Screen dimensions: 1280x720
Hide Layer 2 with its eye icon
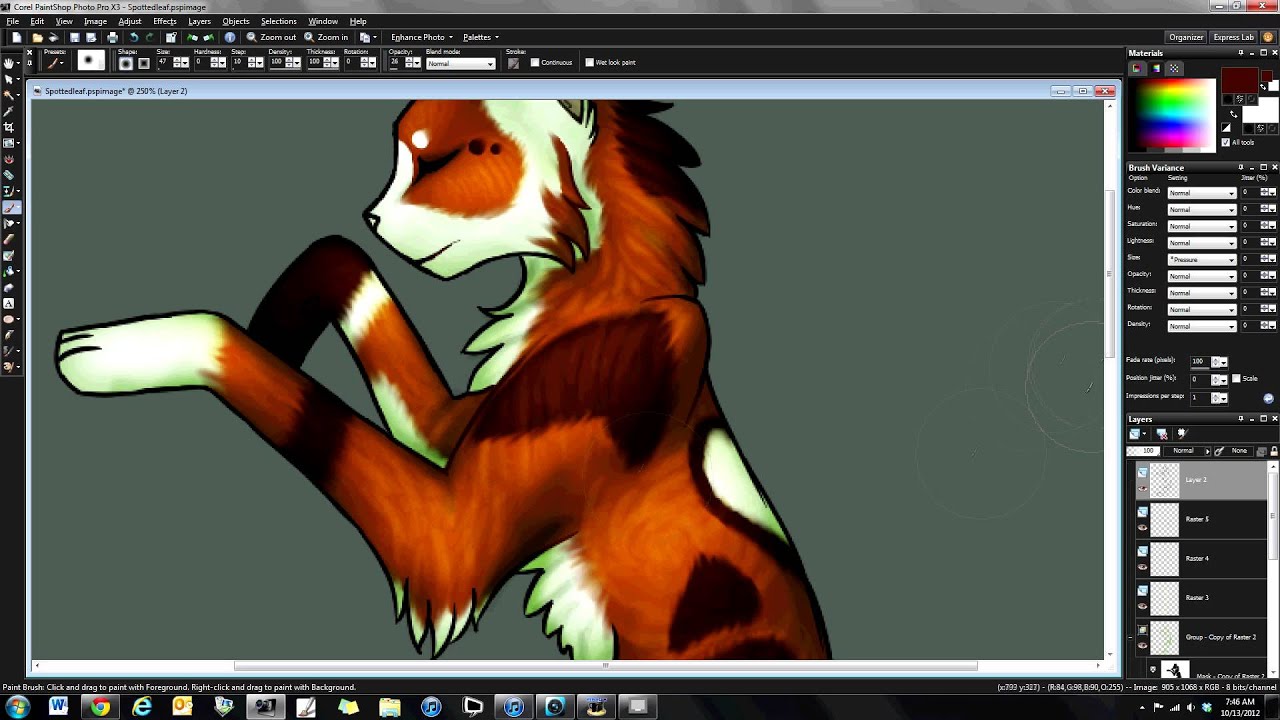(x=1142, y=488)
